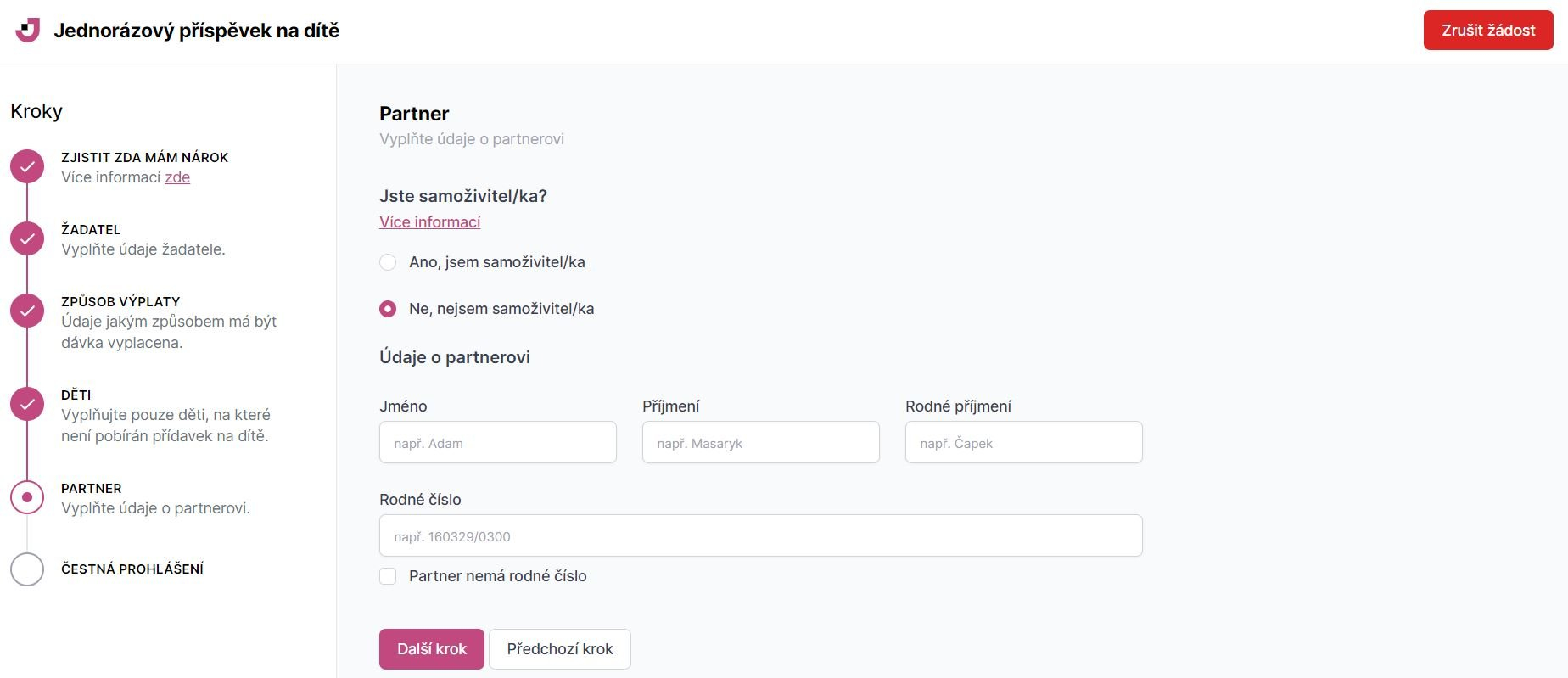Open the 'Více informací' link under samoživitel question

[x=429, y=222]
